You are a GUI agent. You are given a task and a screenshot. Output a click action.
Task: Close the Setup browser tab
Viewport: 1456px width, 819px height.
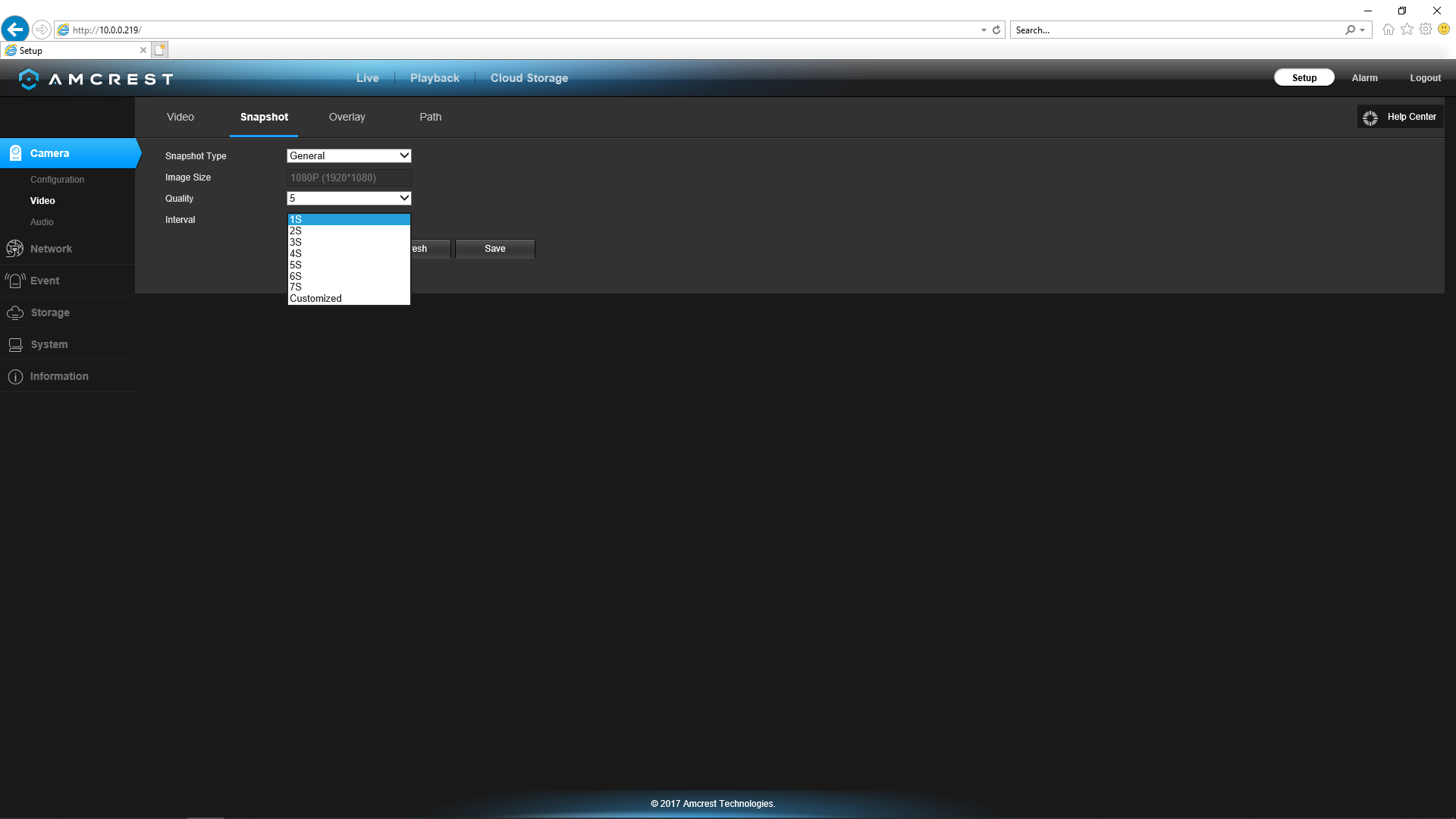tap(143, 50)
